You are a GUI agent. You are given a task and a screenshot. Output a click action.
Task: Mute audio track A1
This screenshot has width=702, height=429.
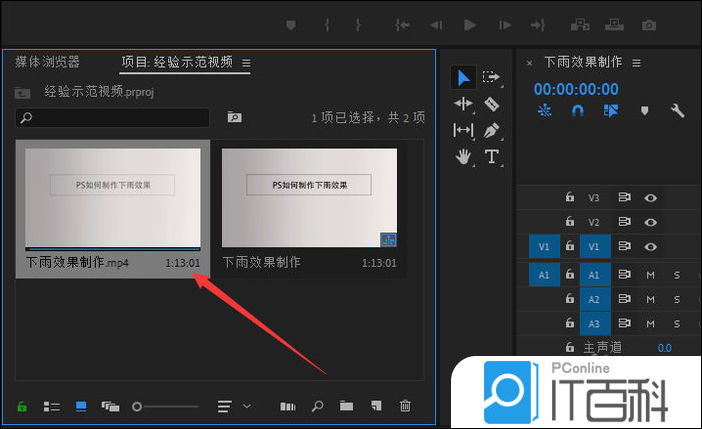[650, 273]
